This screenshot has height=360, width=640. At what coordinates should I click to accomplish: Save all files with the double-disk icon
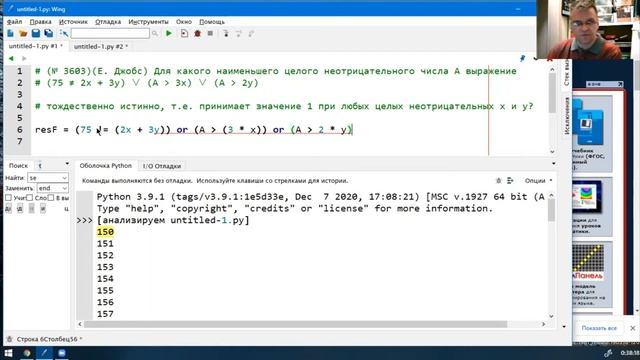pos(49,33)
